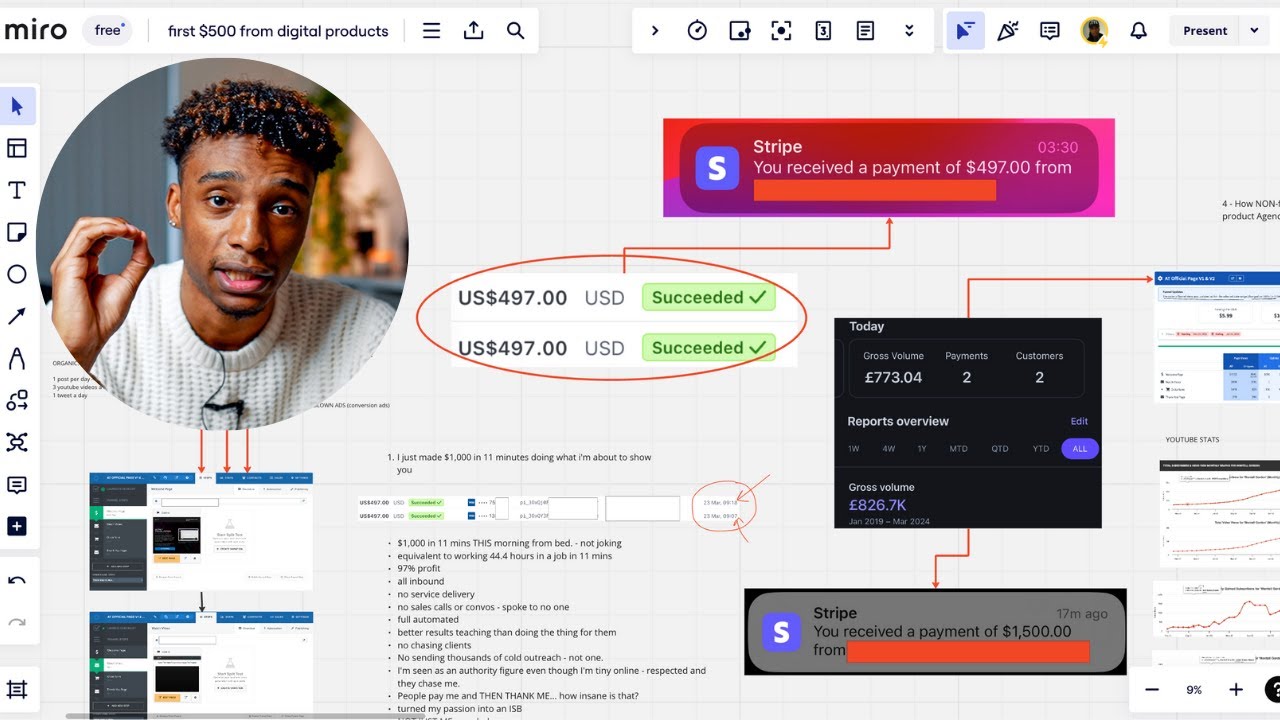Image resolution: width=1280 pixels, height=720 pixels.
Task: Click 'I just made $1,000 in 11 minutes' text
Action: tap(524, 463)
